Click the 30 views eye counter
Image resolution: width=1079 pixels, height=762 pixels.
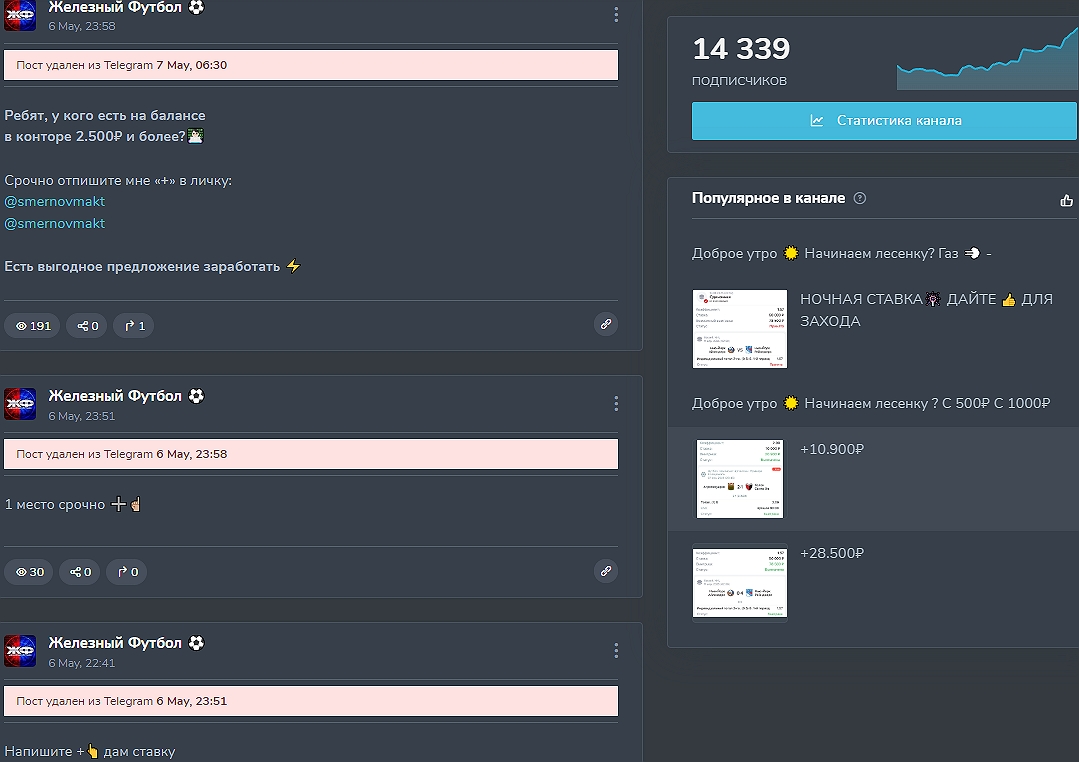click(x=29, y=572)
